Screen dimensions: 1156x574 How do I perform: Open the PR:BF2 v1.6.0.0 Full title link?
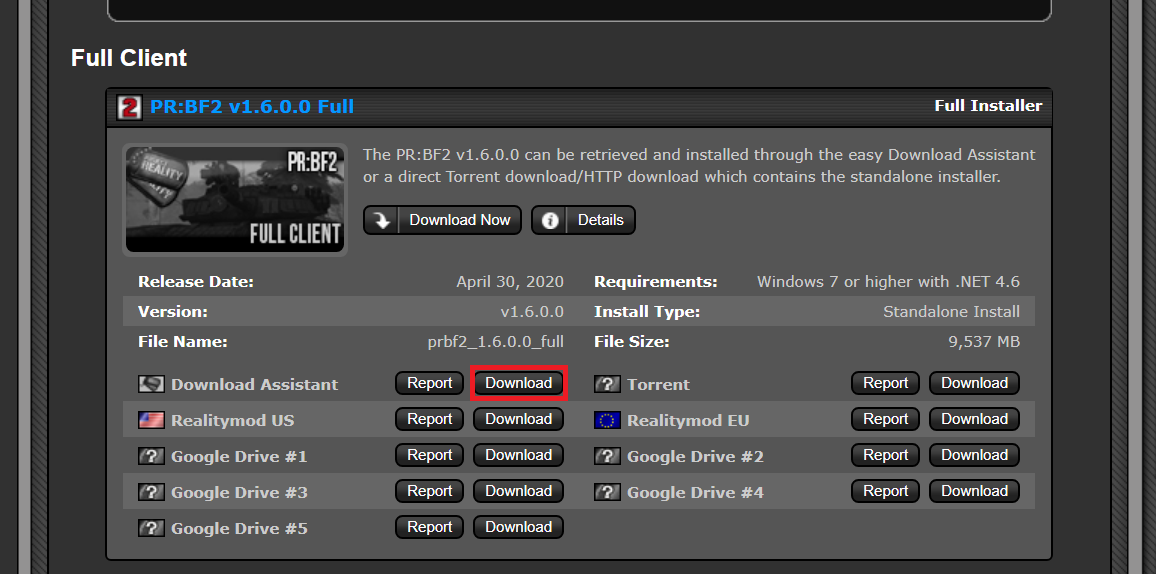pos(252,106)
